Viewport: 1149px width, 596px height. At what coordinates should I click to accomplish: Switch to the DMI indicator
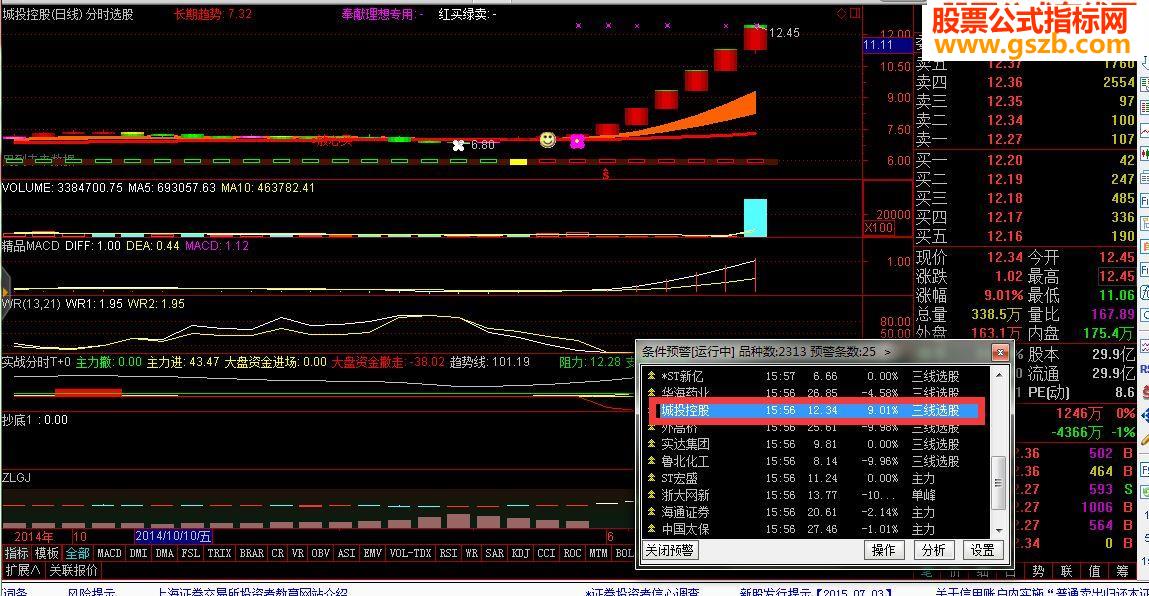(138, 553)
